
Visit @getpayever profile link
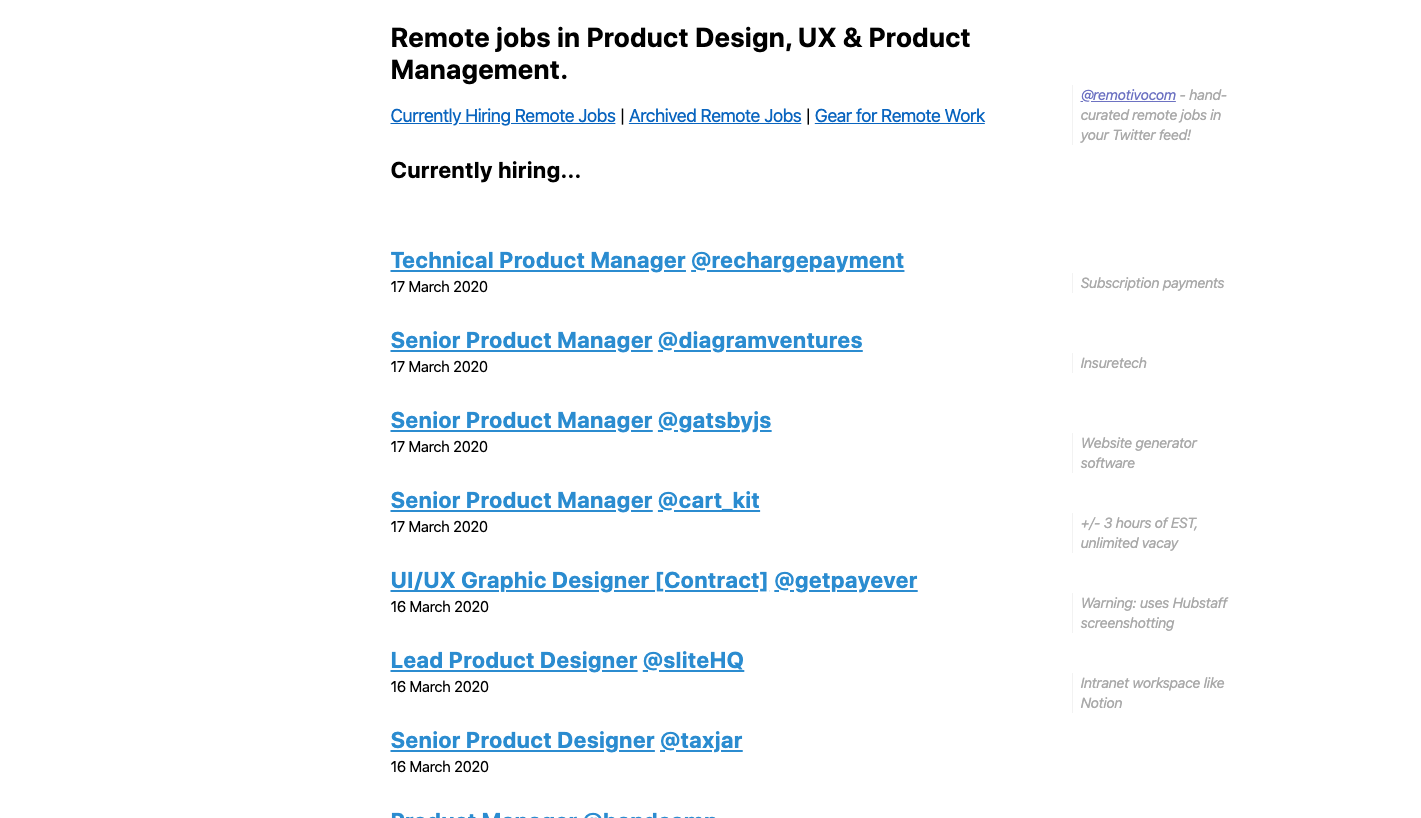point(846,580)
